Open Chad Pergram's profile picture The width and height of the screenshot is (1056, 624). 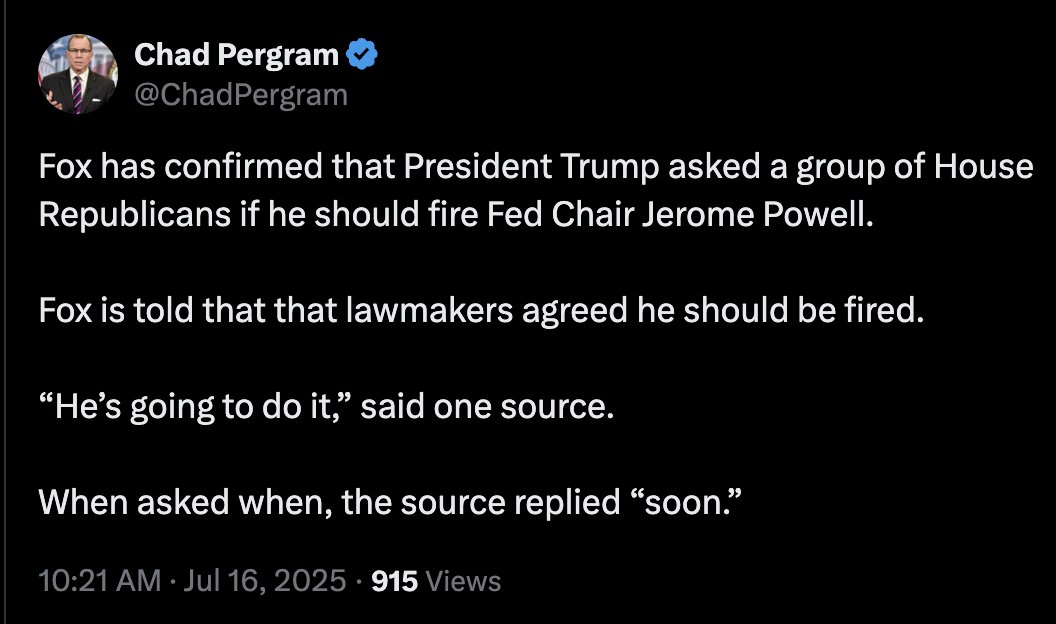pos(77,75)
